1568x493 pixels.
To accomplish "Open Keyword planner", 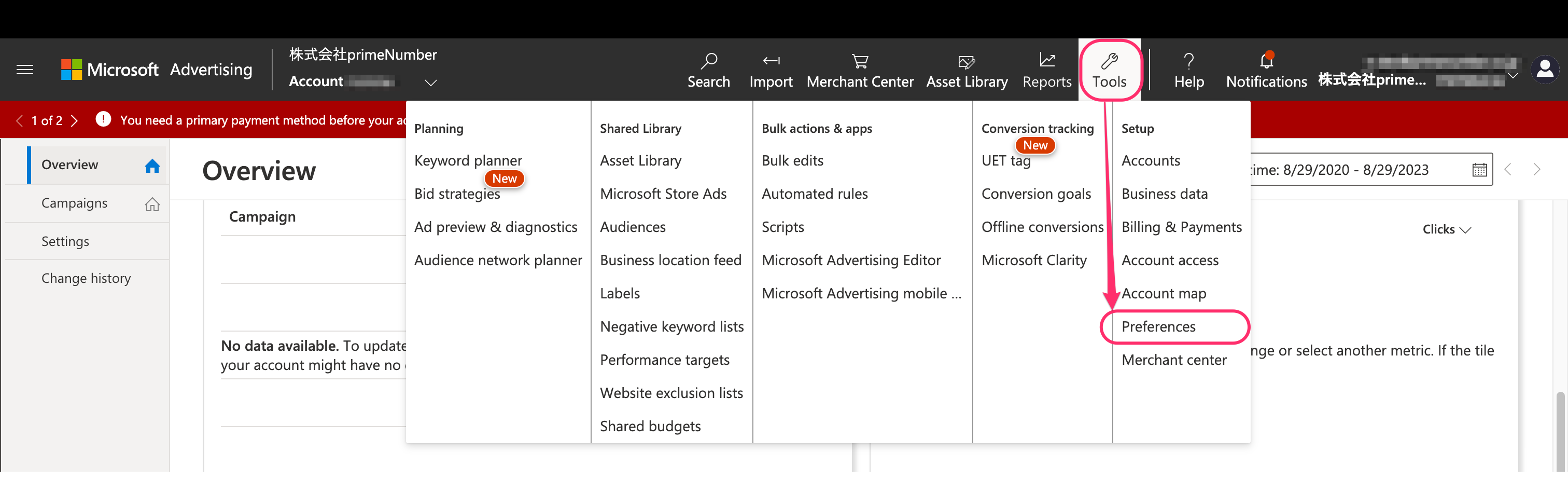I will (x=468, y=161).
